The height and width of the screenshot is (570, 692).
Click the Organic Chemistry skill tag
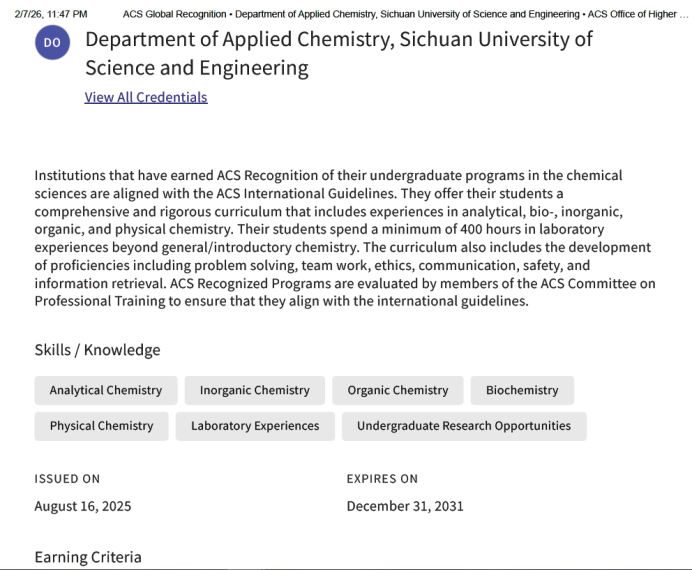(398, 390)
